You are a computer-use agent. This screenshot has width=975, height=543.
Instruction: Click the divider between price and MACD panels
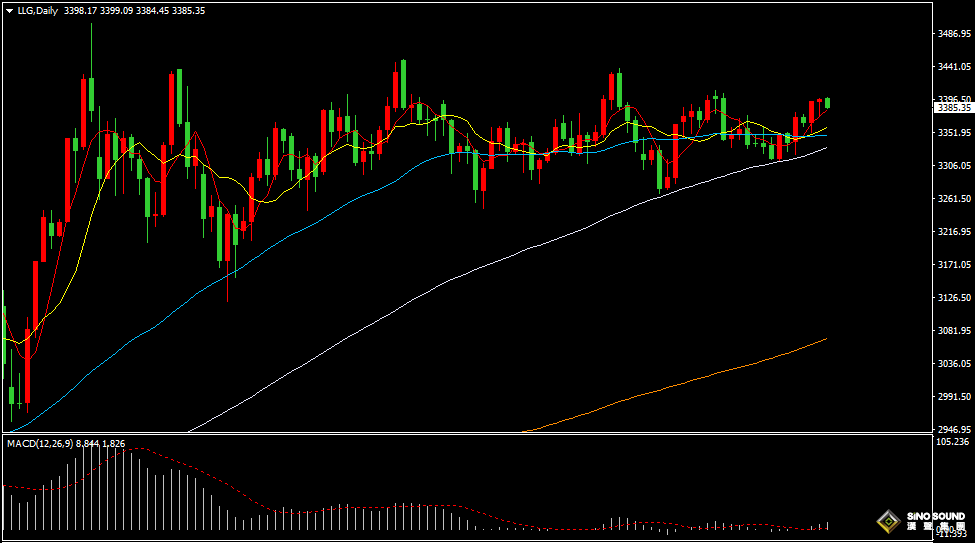(x=468, y=434)
